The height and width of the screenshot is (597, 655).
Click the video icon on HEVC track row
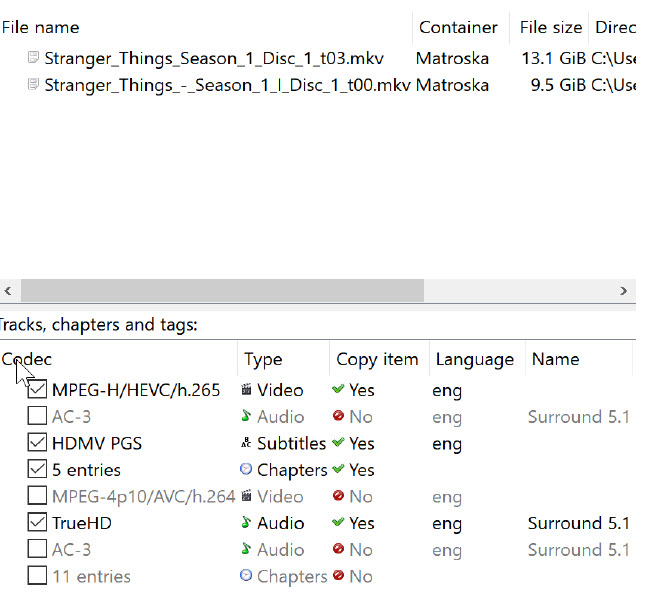[246, 390]
